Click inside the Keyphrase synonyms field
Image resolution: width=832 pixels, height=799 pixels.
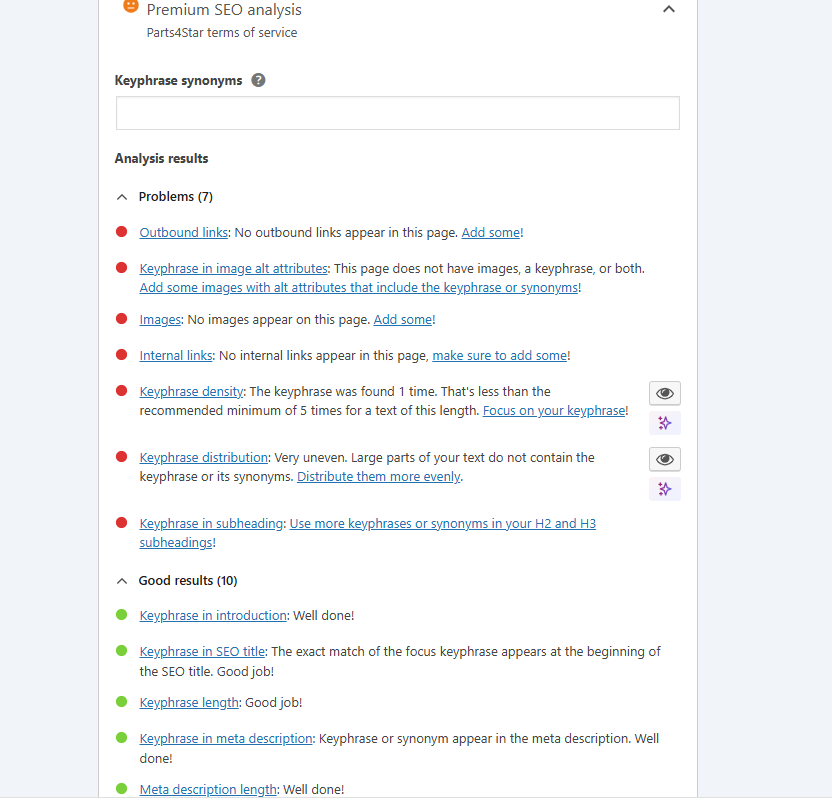pyautogui.click(x=397, y=113)
